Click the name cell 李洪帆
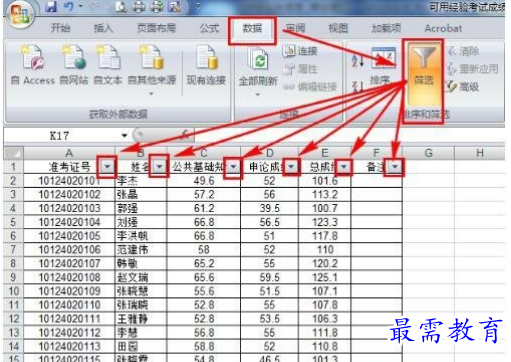The image size is (511, 362). [141, 236]
